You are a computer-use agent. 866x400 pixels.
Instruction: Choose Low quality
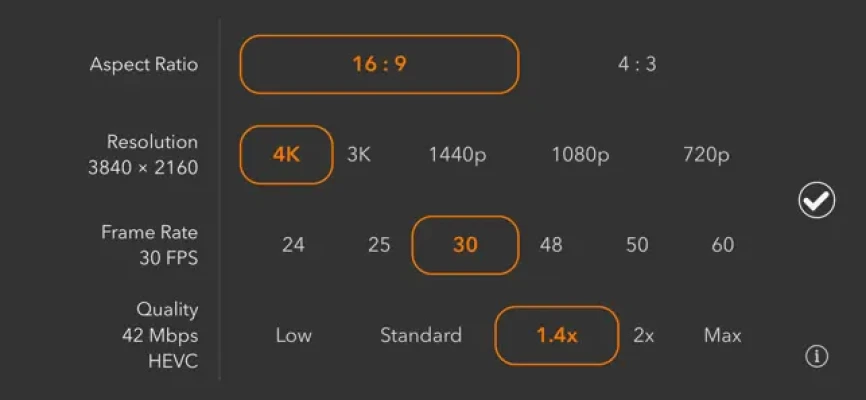click(294, 335)
